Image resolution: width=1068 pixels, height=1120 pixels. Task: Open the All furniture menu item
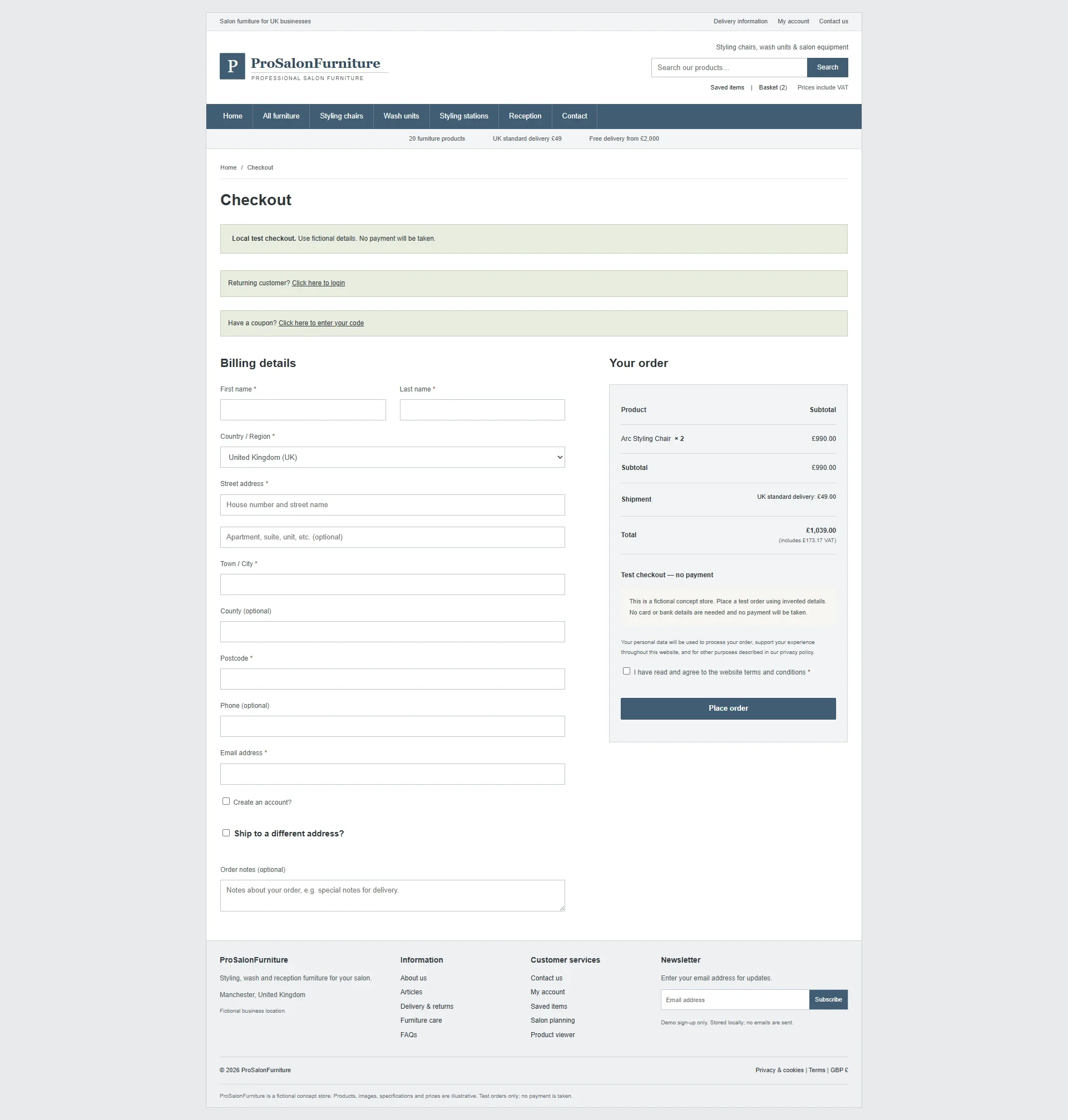coord(281,116)
